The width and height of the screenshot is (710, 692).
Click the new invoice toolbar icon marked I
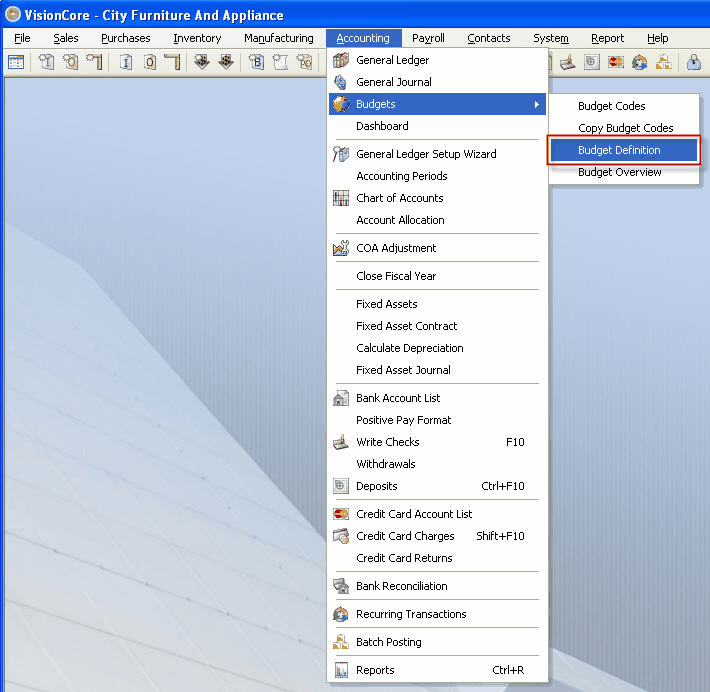(46, 62)
